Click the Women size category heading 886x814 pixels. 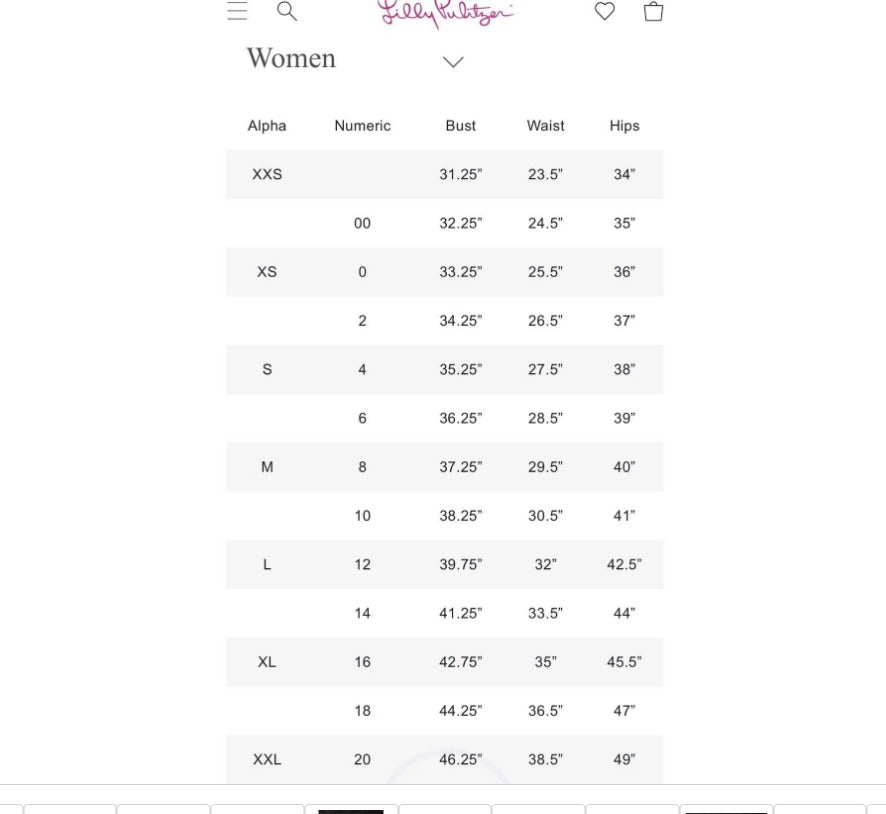coord(291,59)
